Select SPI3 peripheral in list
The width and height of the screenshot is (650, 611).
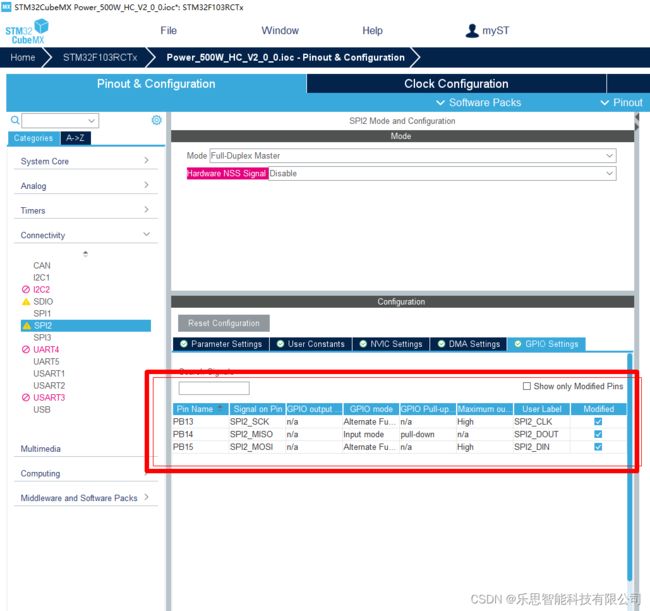click(42, 337)
